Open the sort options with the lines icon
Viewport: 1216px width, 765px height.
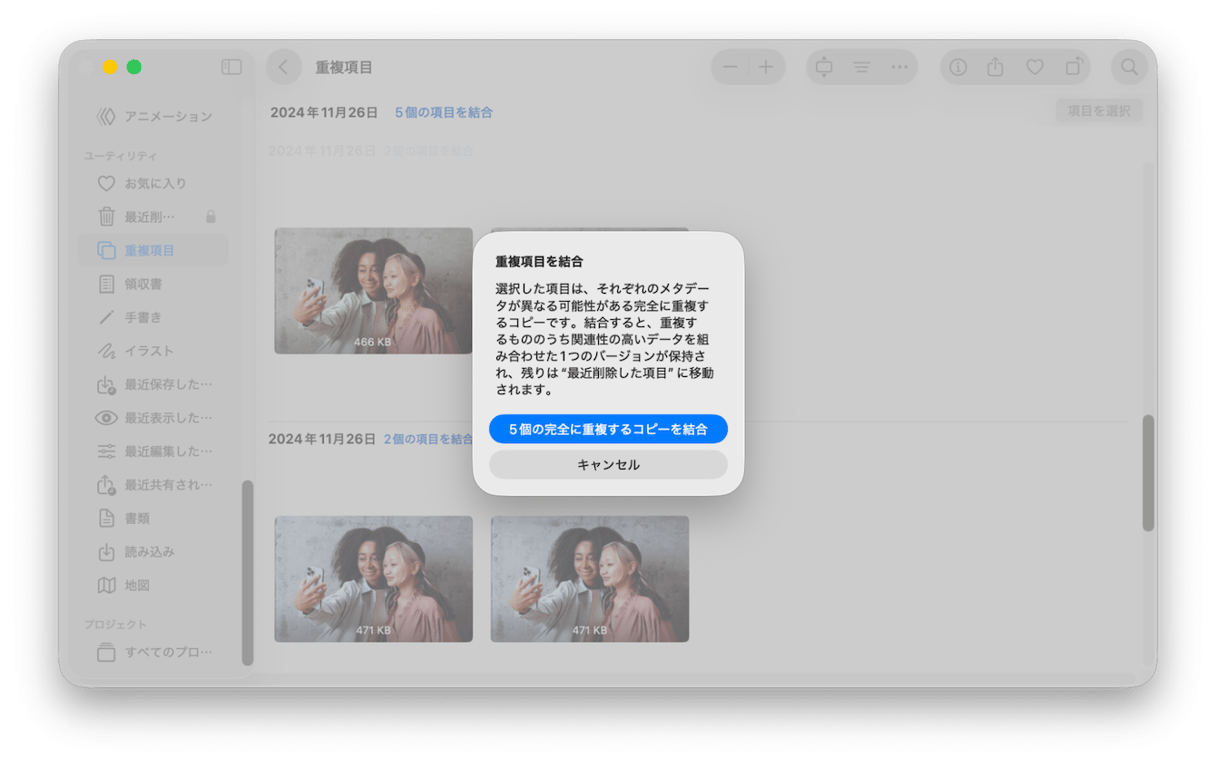point(861,66)
